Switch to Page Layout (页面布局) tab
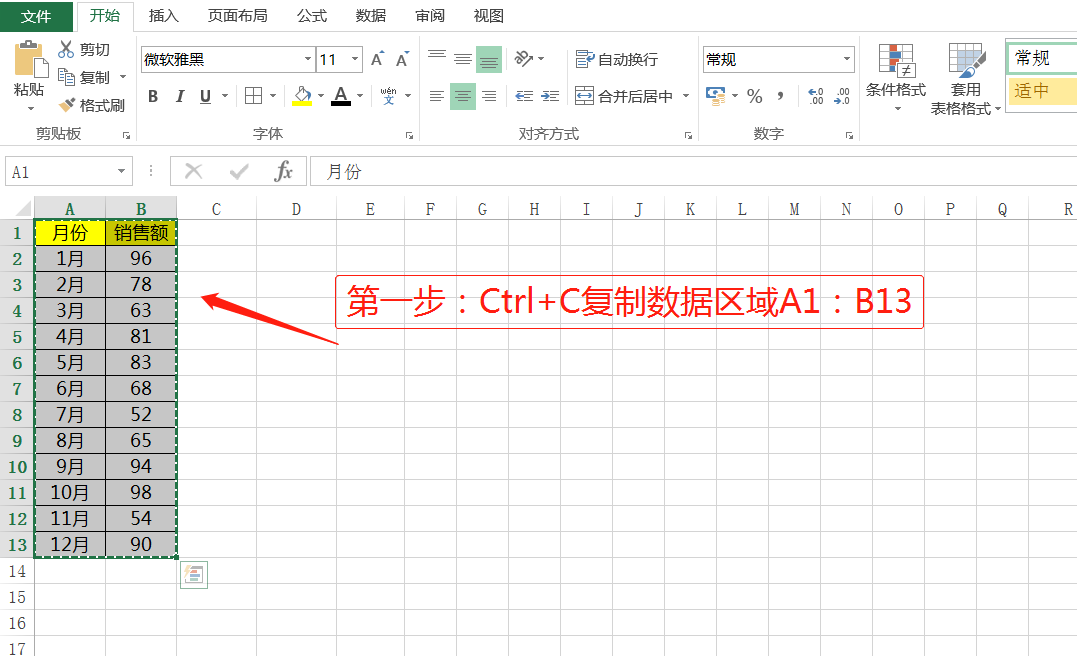The height and width of the screenshot is (656, 1077). coord(238,16)
